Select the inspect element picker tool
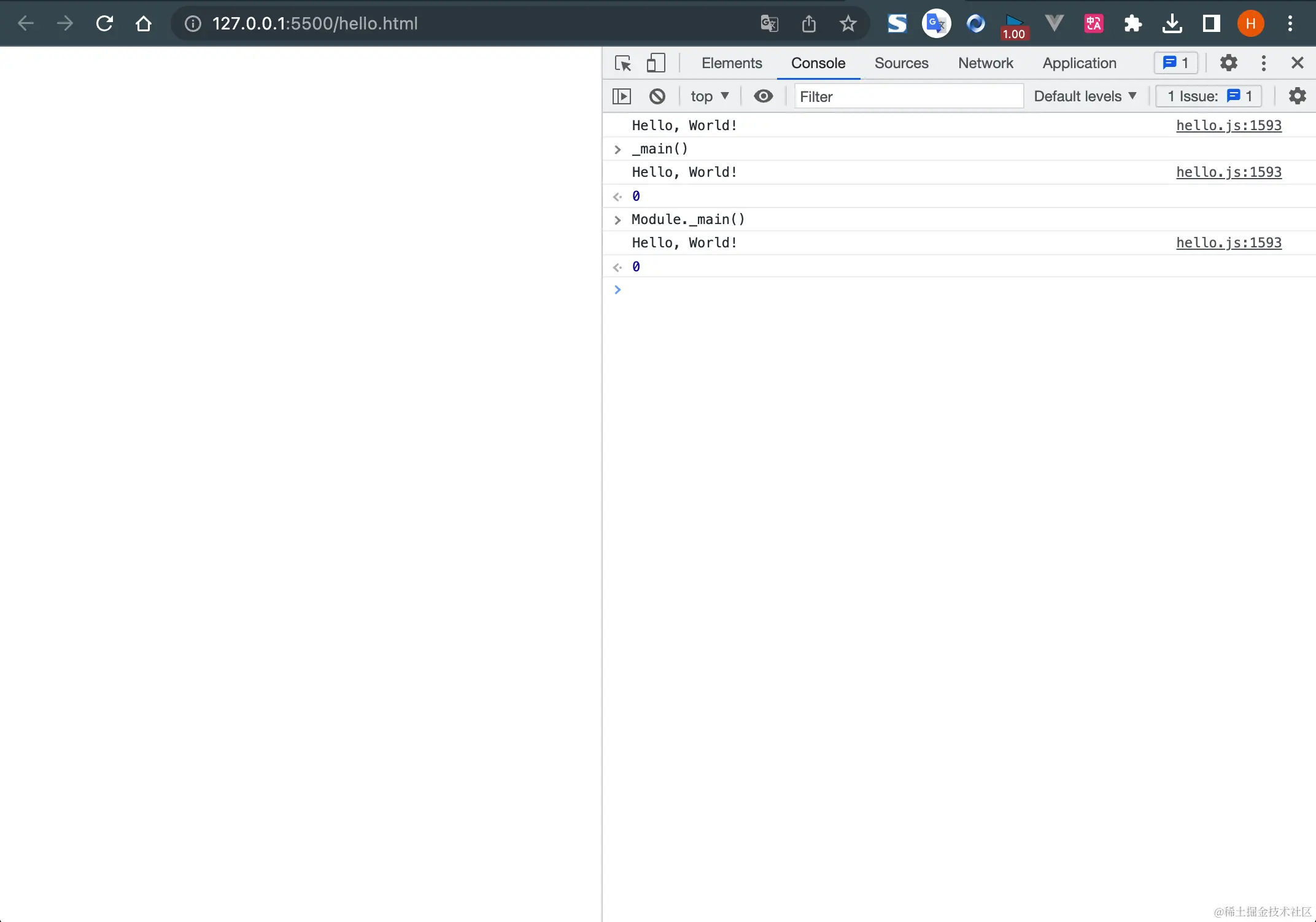 tap(622, 63)
